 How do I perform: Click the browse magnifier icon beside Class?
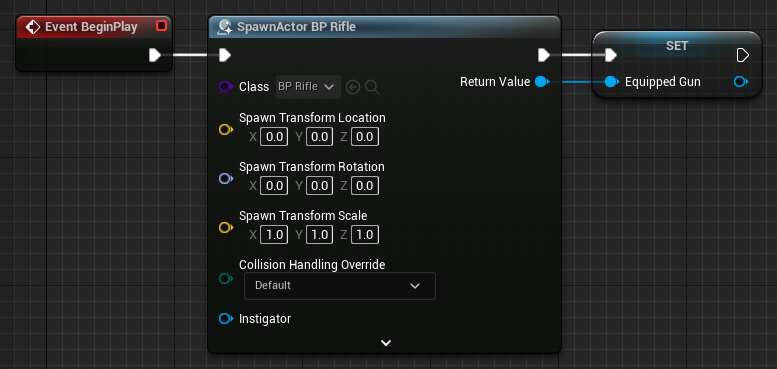(x=372, y=88)
